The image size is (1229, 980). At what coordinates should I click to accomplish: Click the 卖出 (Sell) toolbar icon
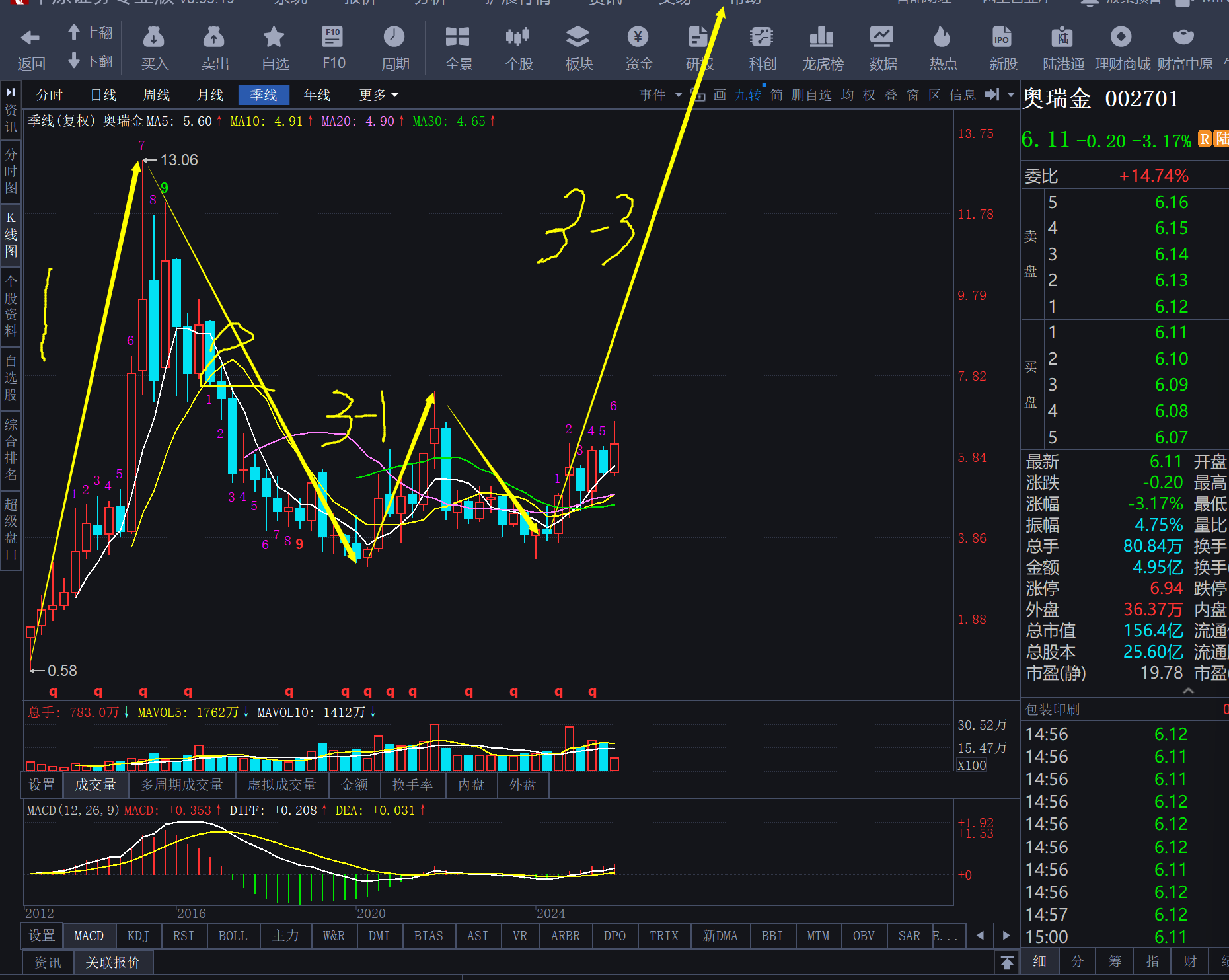point(214,46)
